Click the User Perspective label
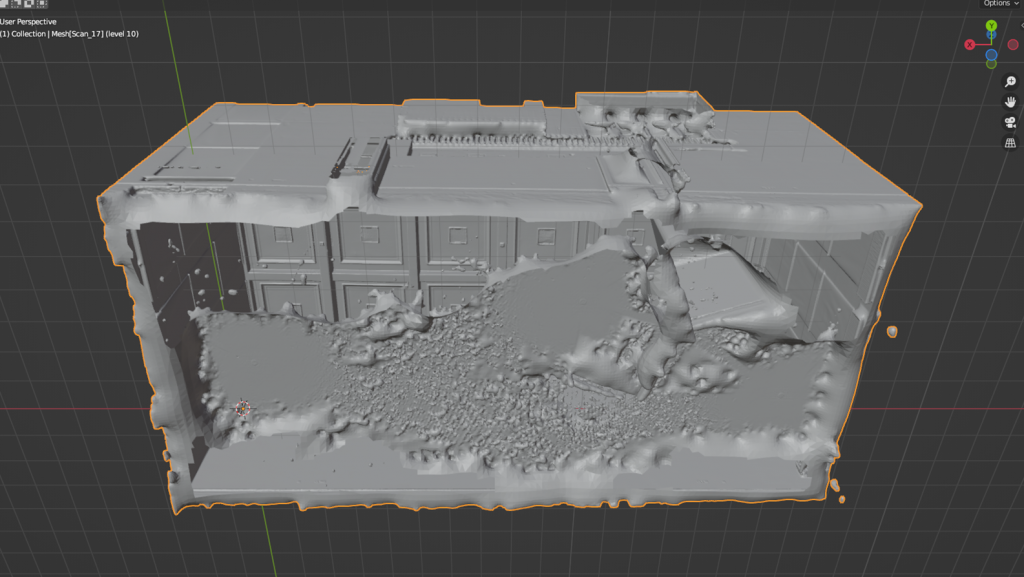Screen dimensions: 1024x577 (29, 21)
